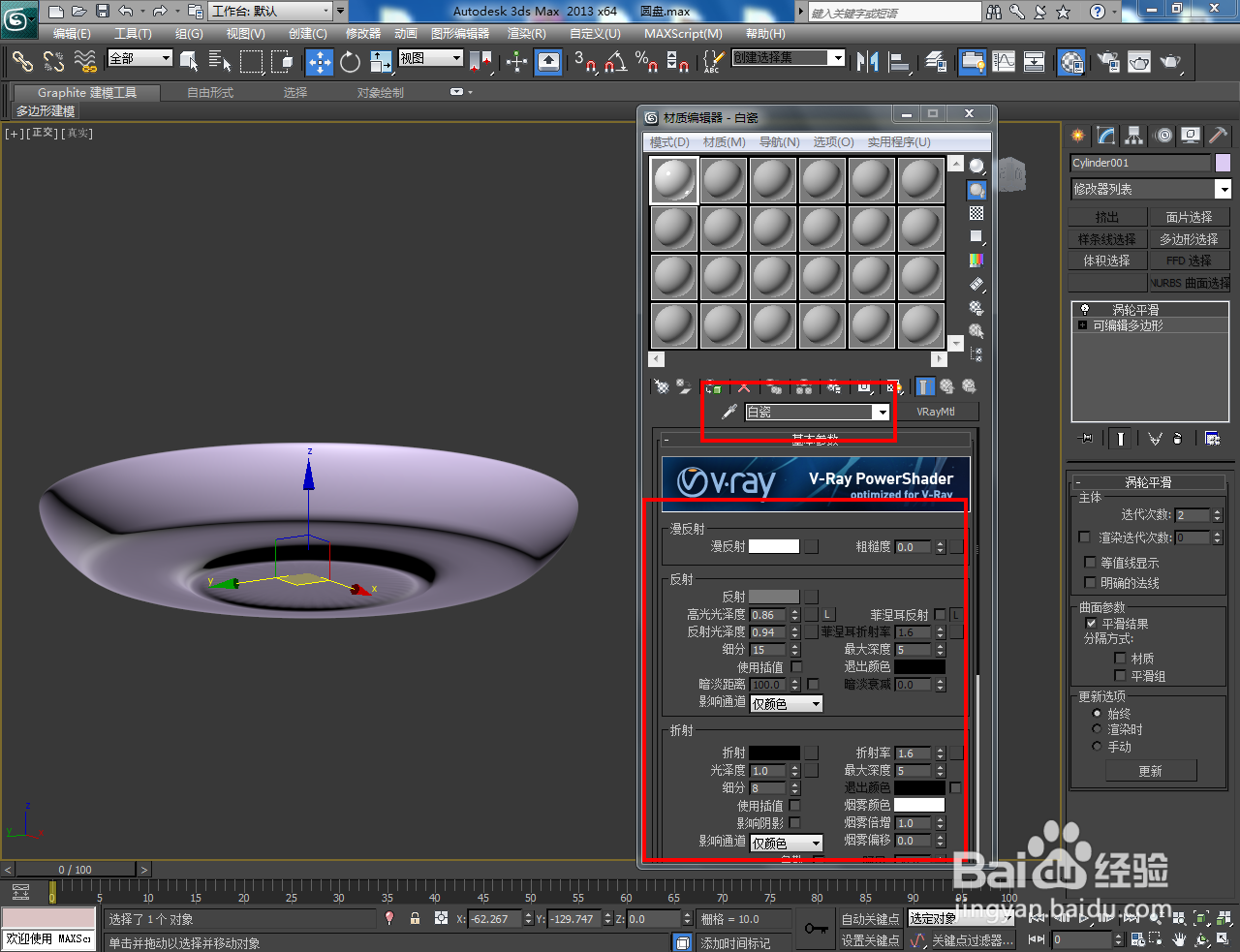Select the Select and Link tool

pos(22,62)
